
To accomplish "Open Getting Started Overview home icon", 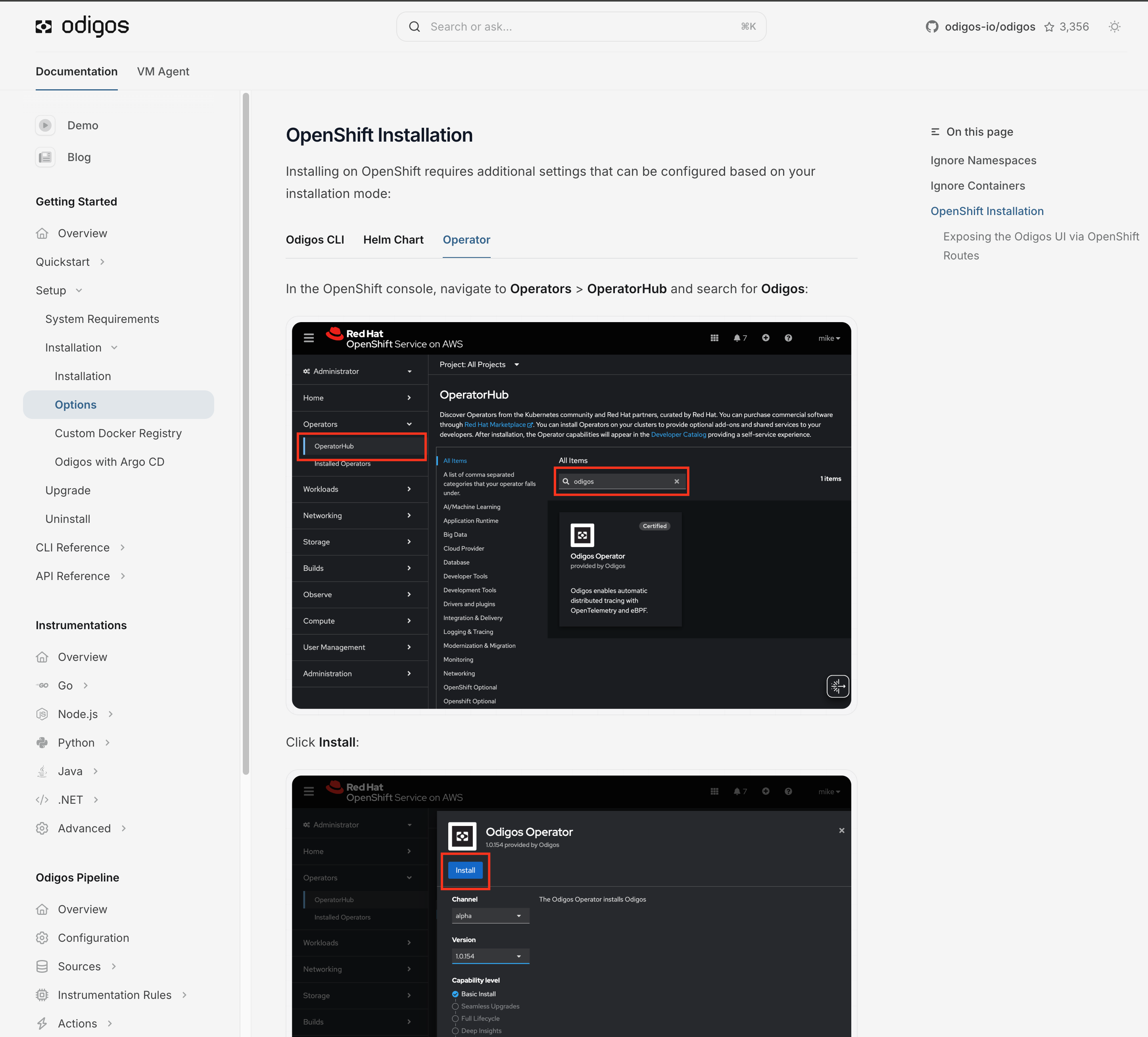I will 42,234.
